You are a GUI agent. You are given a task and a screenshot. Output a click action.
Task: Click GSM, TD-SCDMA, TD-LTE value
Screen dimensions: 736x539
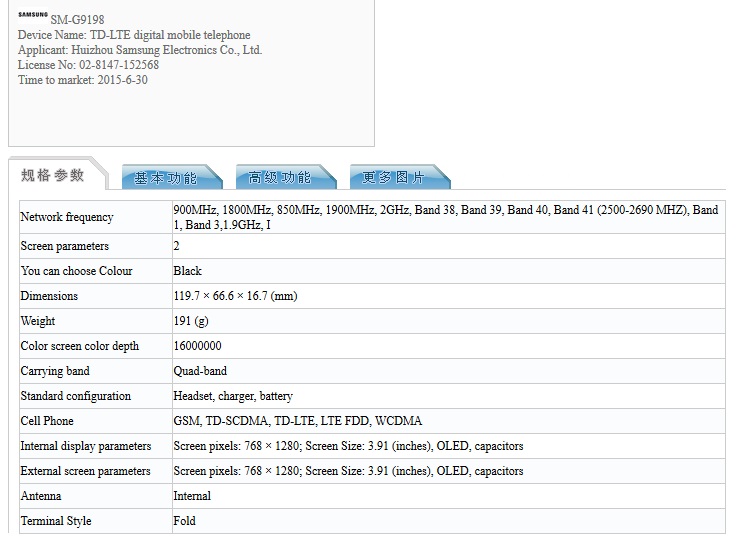tap(298, 421)
